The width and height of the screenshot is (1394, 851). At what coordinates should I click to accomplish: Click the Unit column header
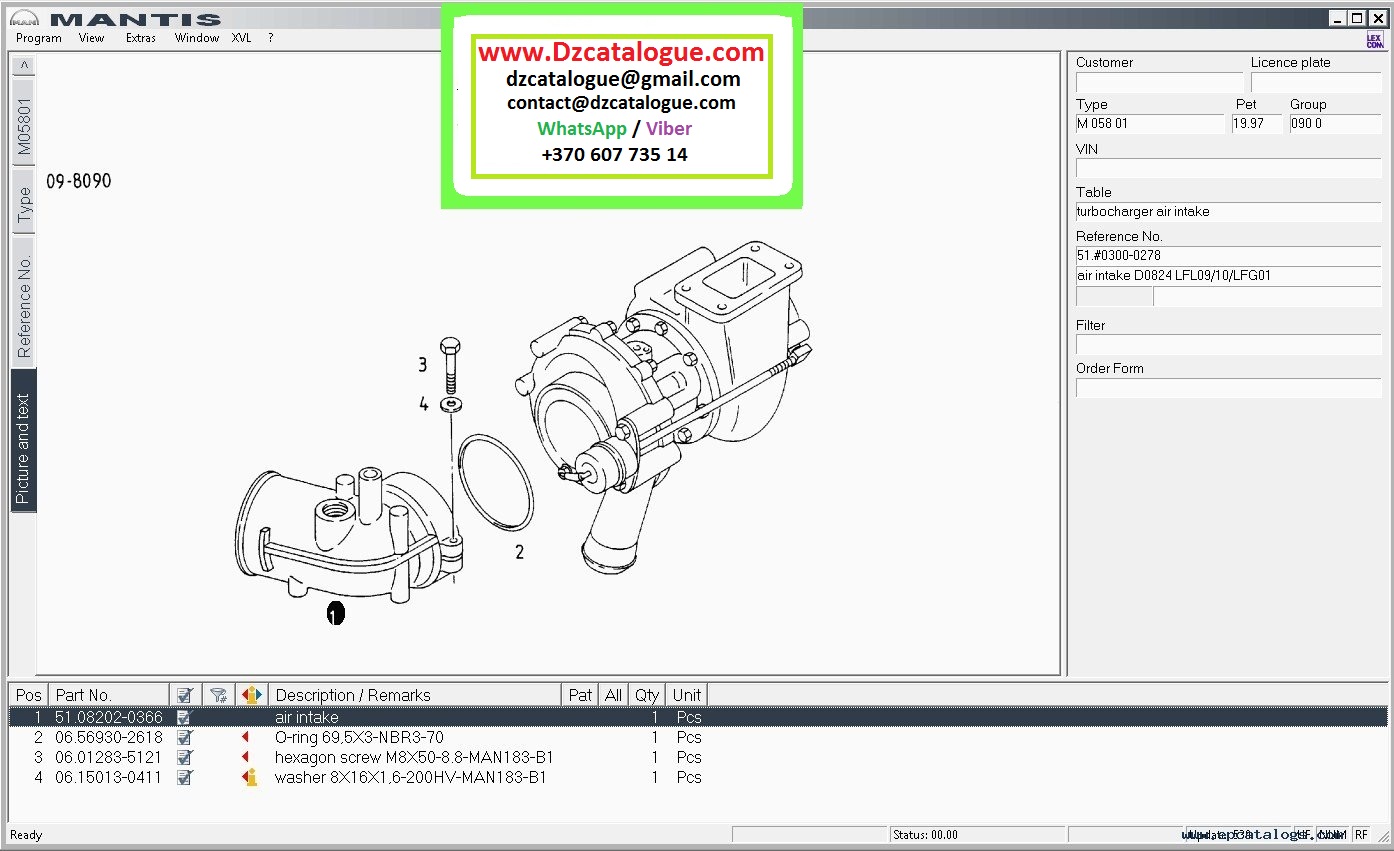click(x=687, y=695)
